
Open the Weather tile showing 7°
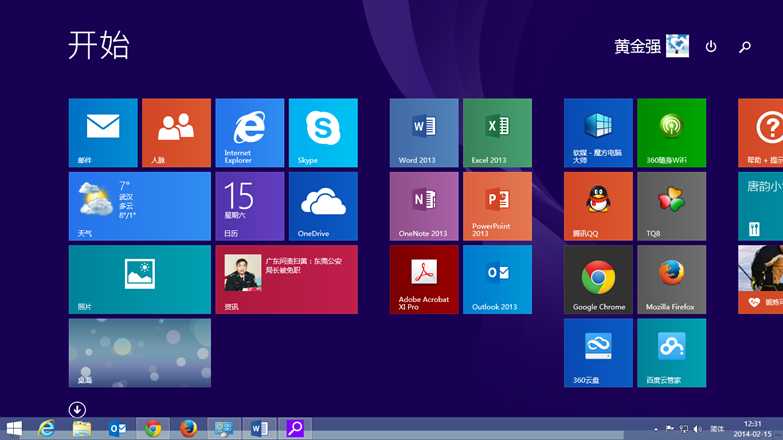click(x=140, y=206)
